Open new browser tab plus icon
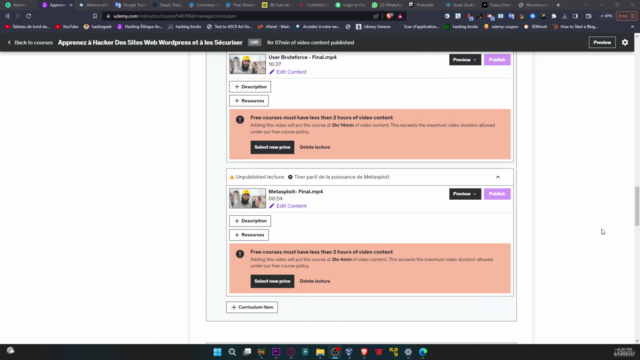The image size is (640, 360). pos(558,5)
